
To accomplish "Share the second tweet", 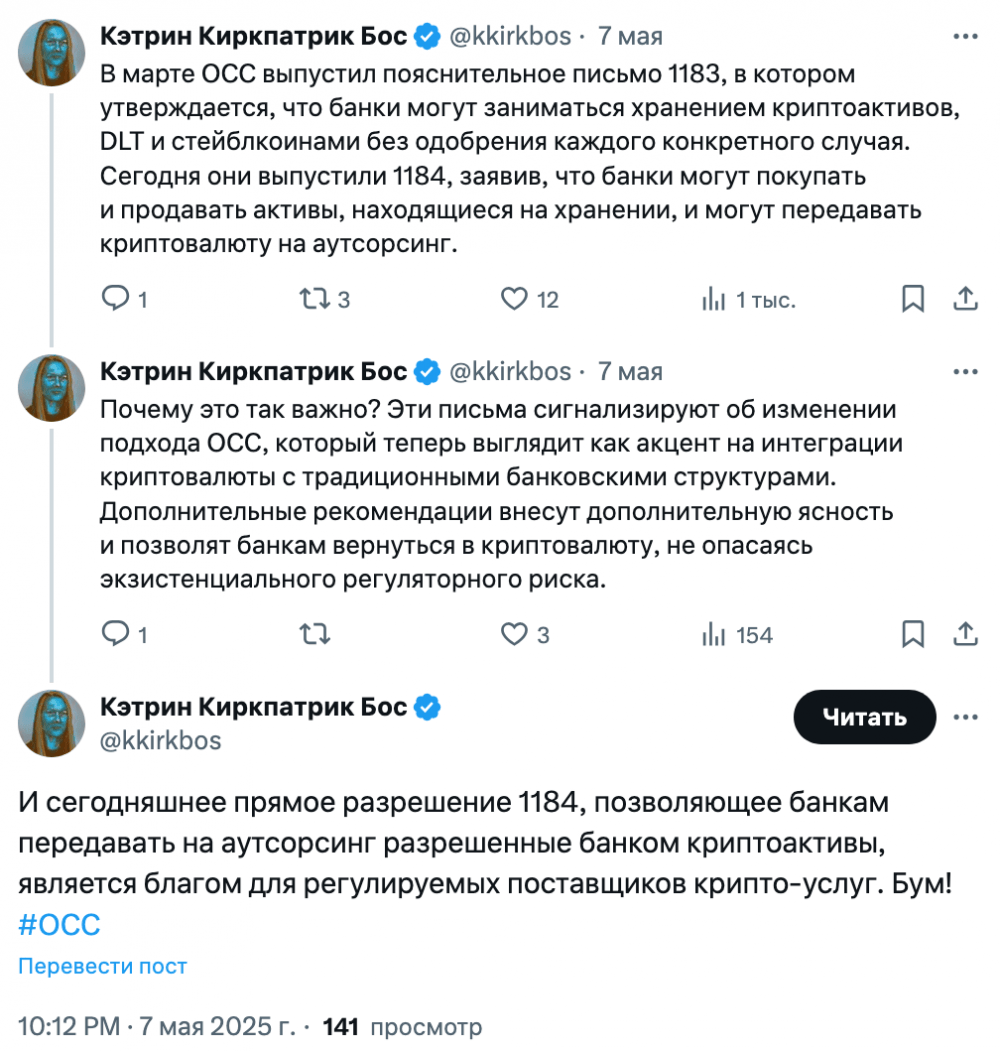I will (x=965, y=633).
